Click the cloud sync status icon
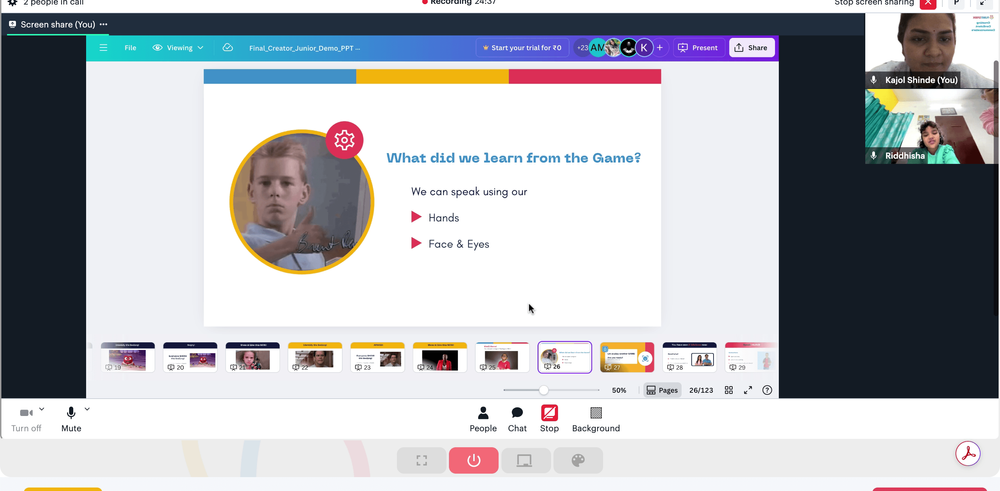 click(227, 48)
